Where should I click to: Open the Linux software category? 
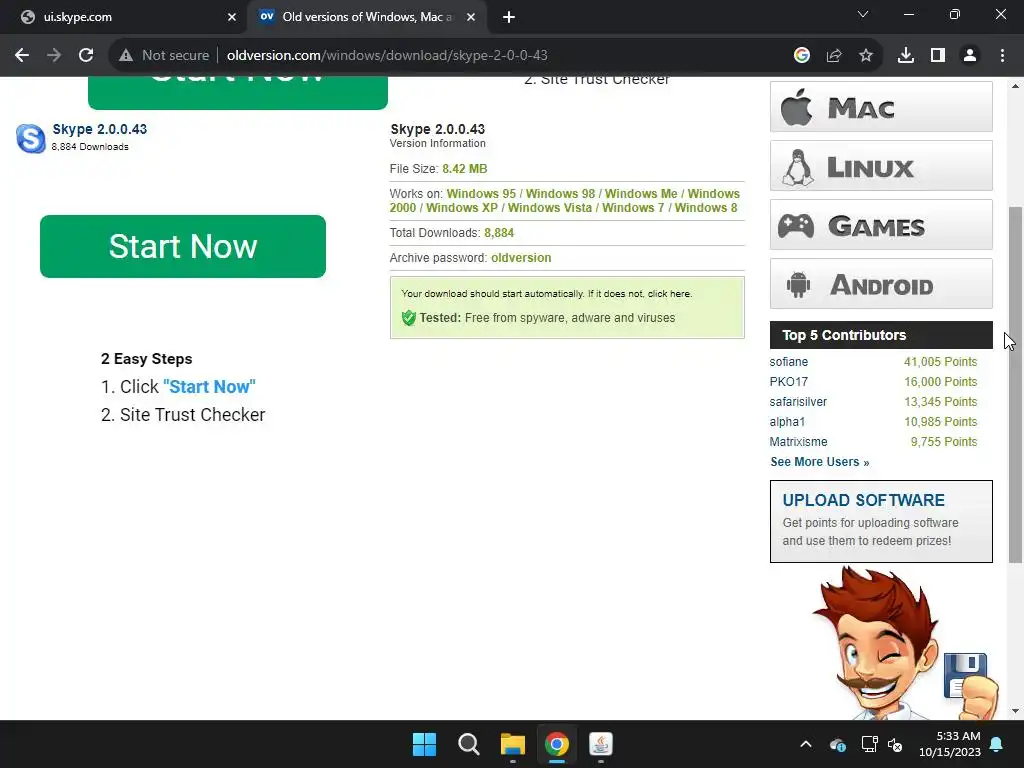[881, 166]
